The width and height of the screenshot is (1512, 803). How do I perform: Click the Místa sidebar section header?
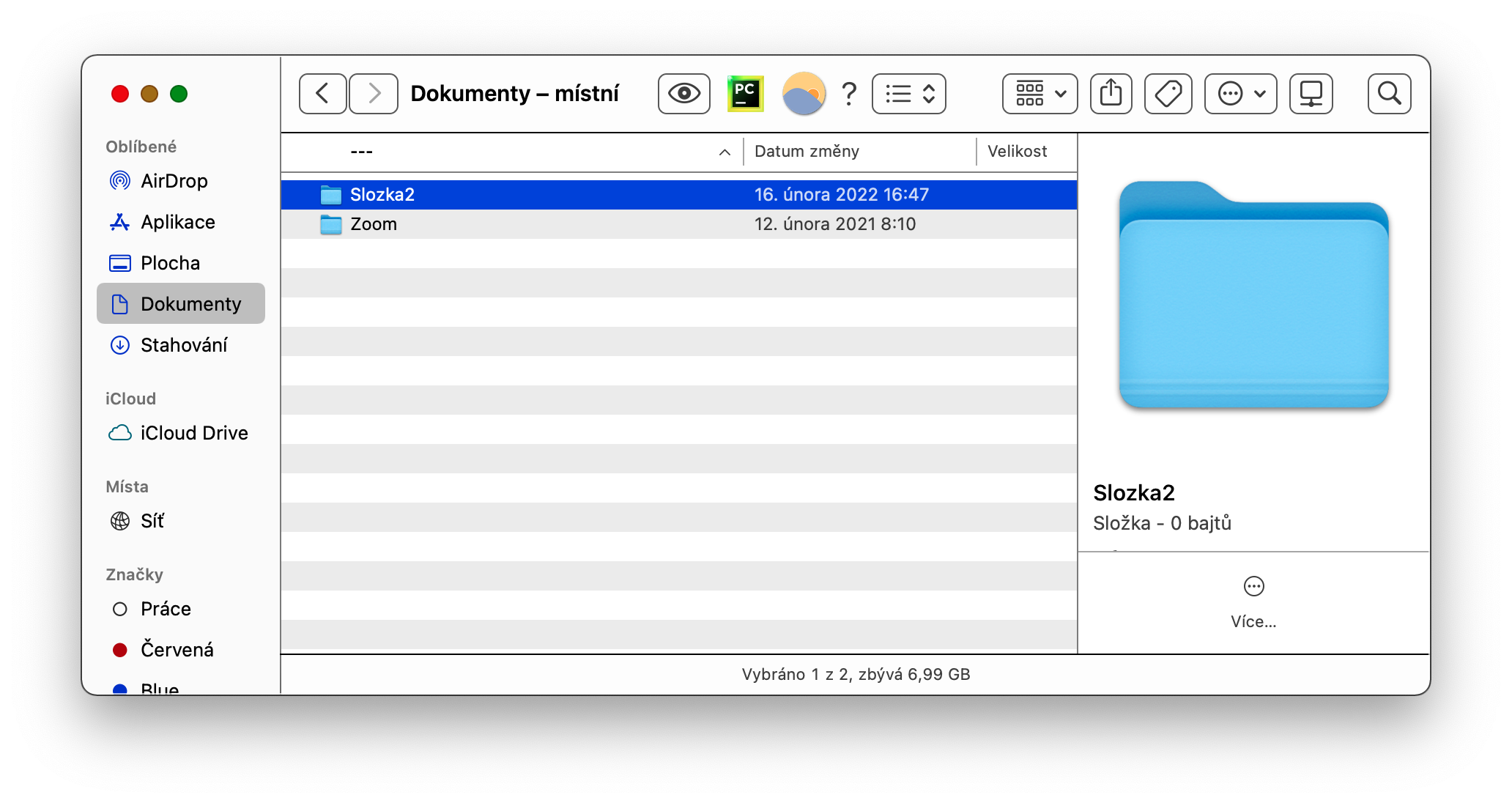(127, 486)
